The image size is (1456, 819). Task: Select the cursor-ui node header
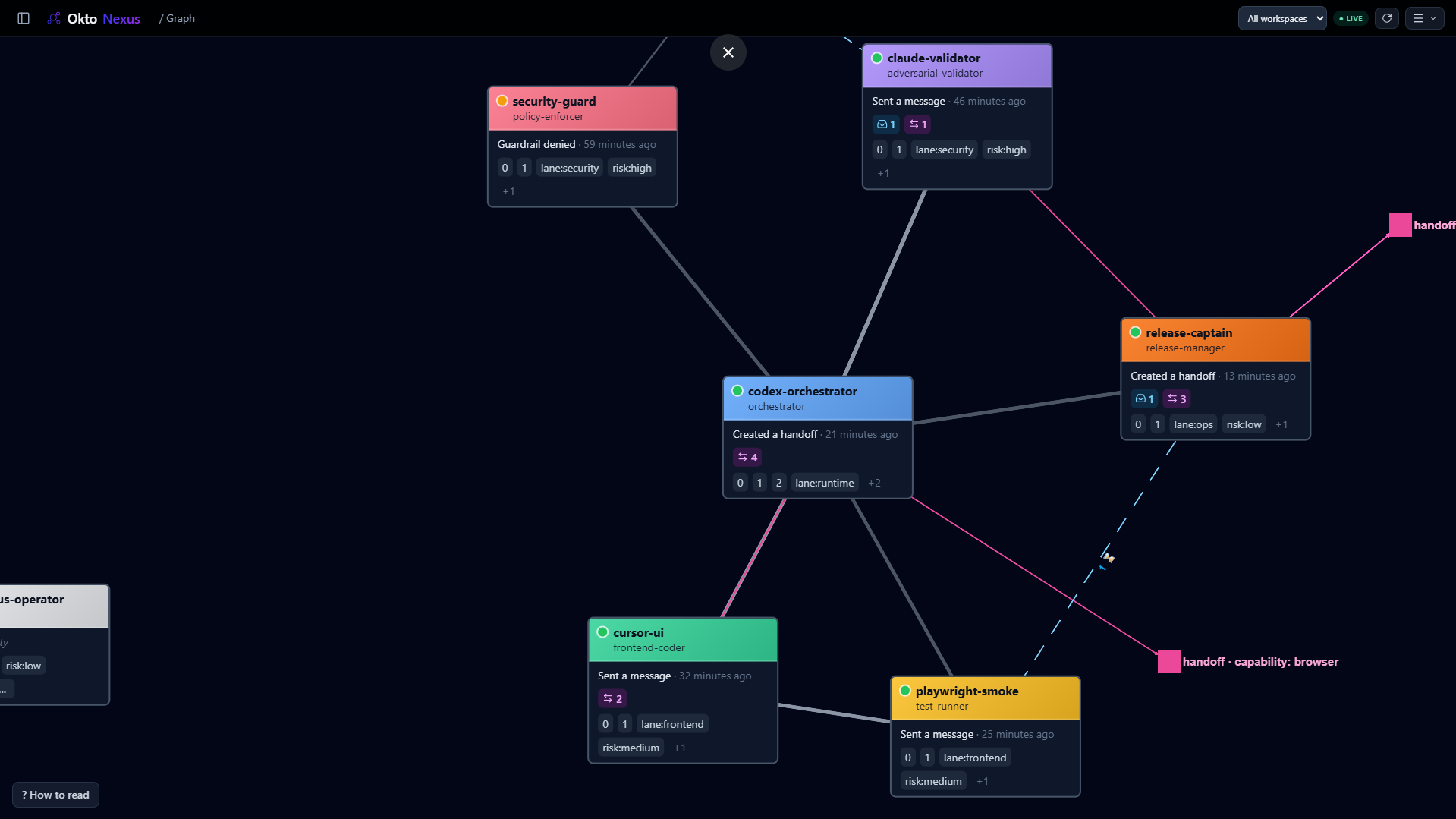click(683, 640)
